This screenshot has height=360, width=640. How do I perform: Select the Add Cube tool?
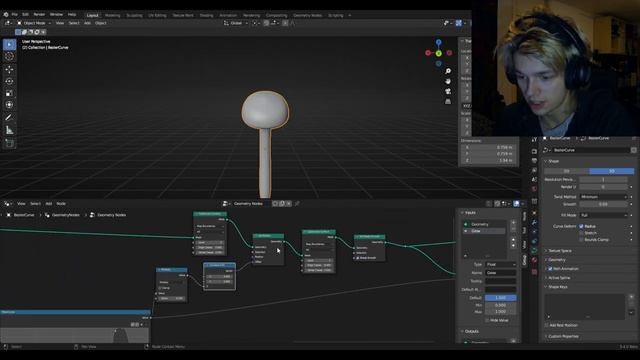coord(9,143)
